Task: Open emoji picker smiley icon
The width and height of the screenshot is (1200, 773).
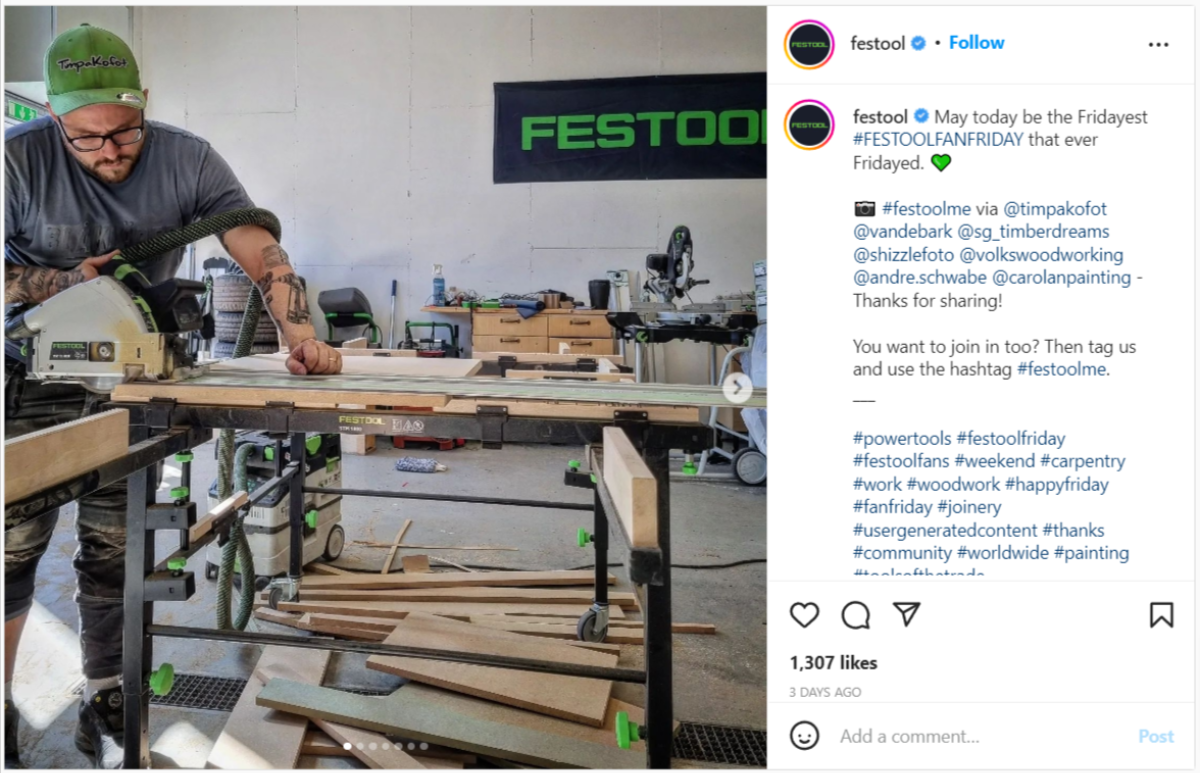Action: tap(805, 736)
